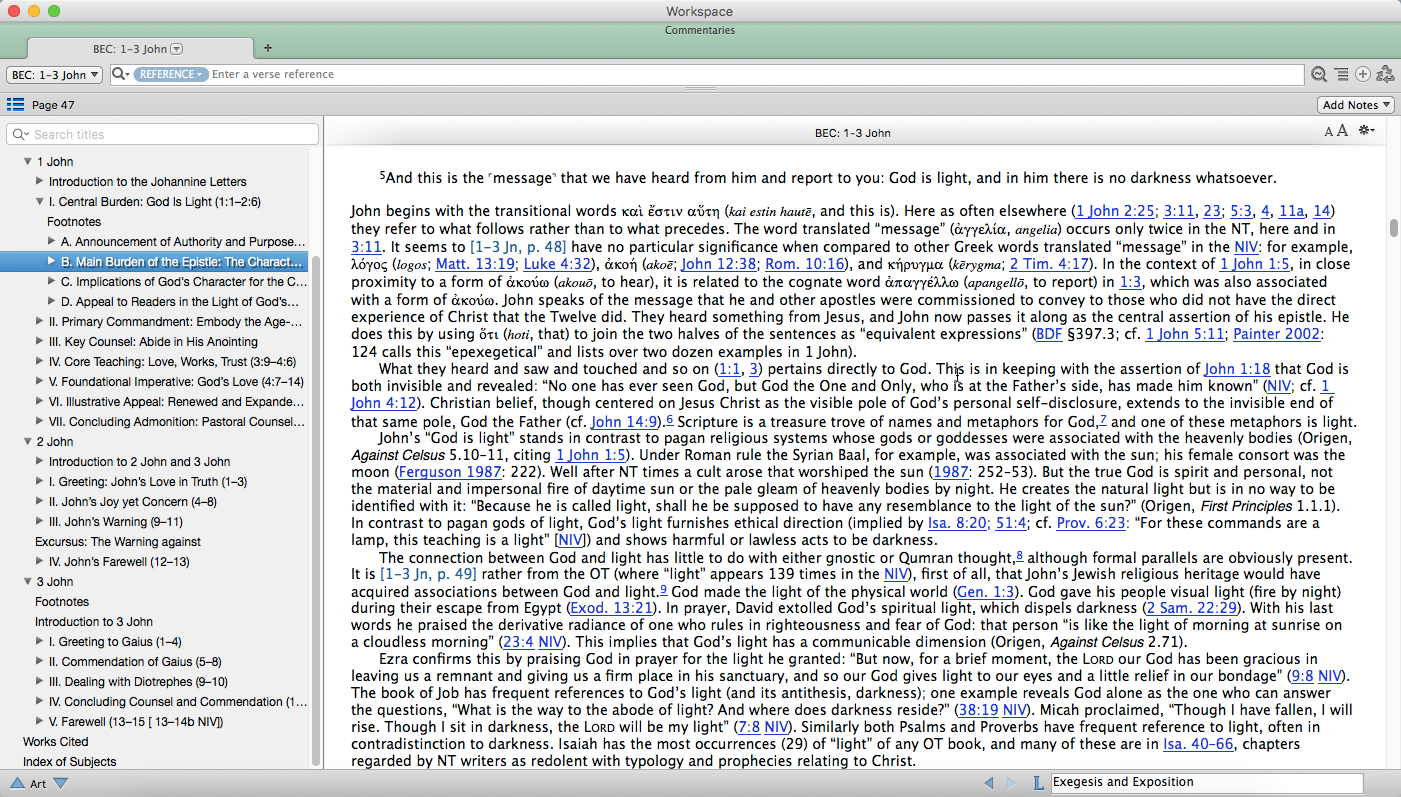
Task: Collapse the 3 John tree section
Action: click(x=28, y=581)
